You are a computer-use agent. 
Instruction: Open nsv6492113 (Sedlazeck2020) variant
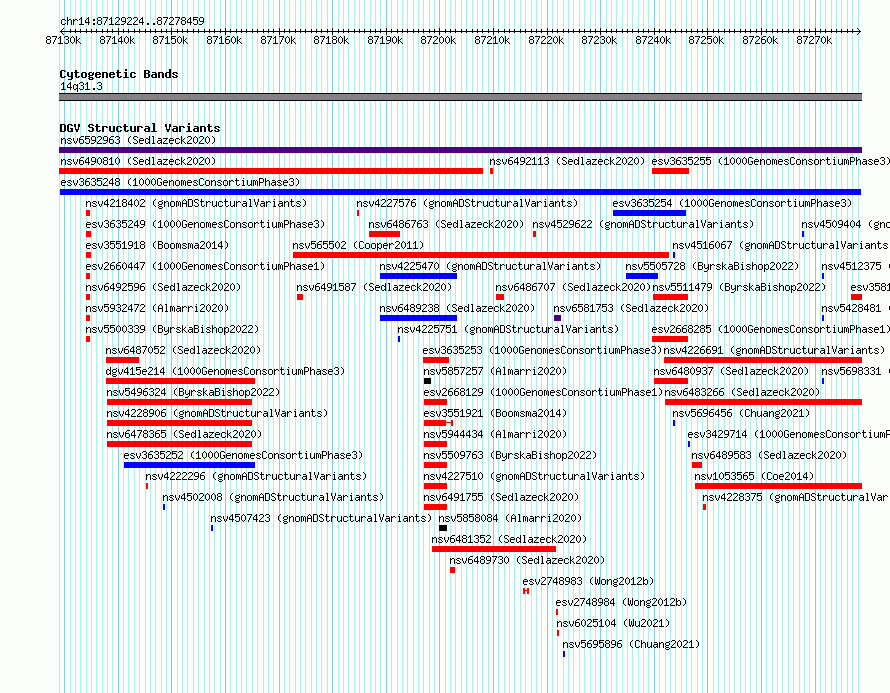pyautogui.click(x=567, y=161)
